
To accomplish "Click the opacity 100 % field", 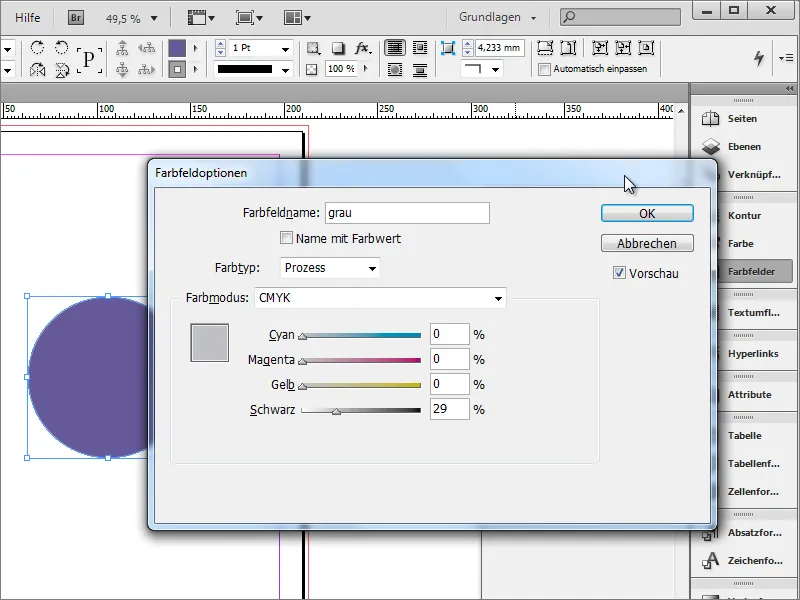I will [341, 69].
